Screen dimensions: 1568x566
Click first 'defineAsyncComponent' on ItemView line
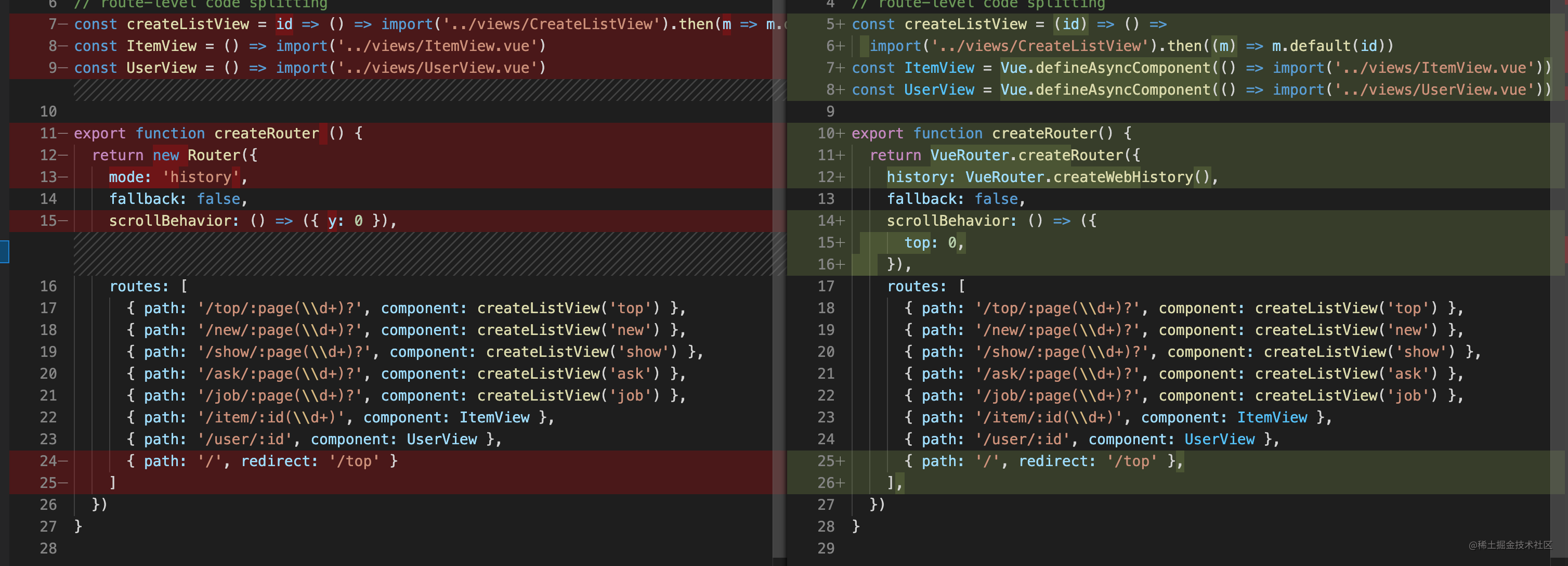click(x=1123, y=68)
